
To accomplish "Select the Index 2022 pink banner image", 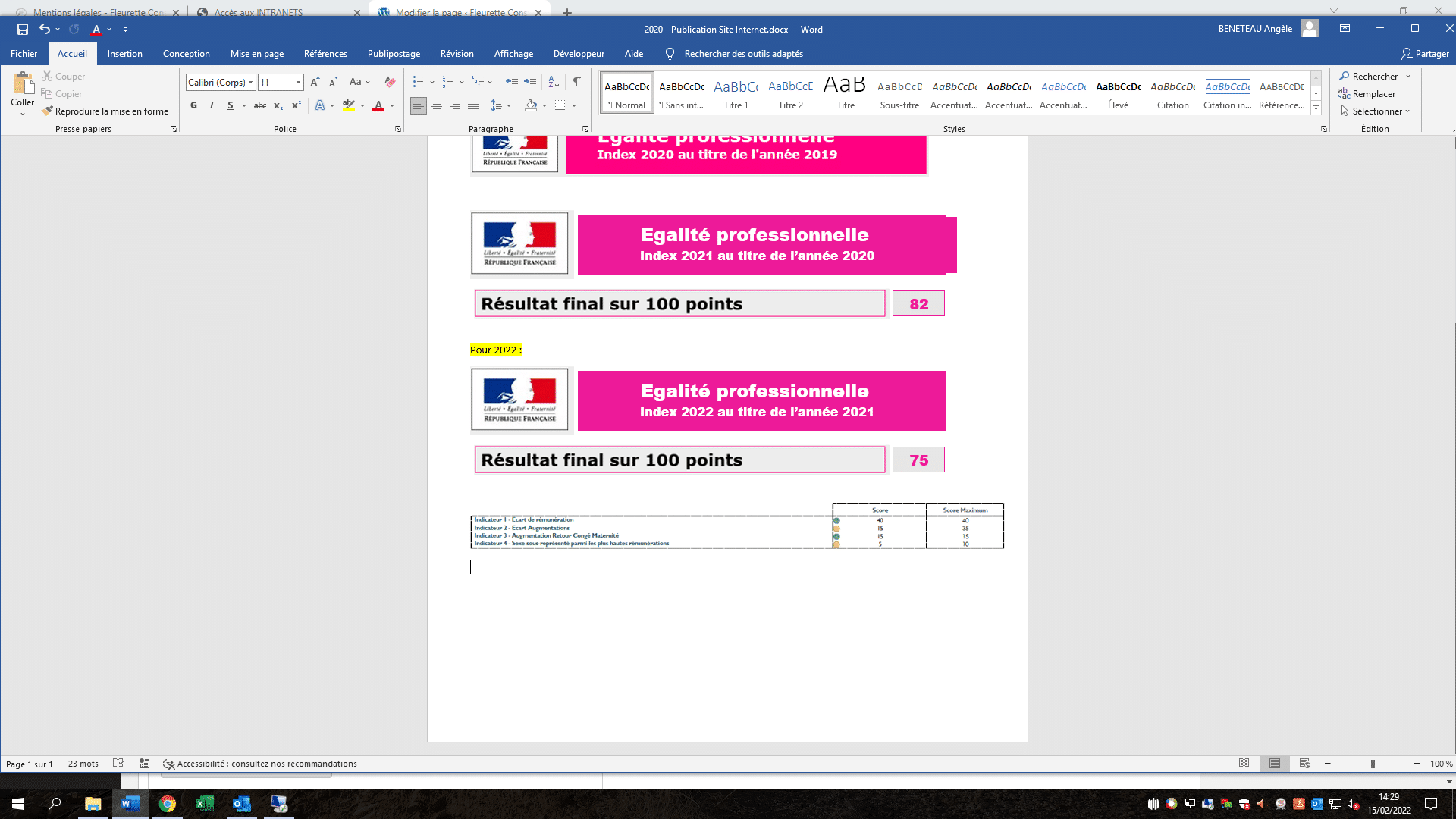I will (x=761, y=401).
